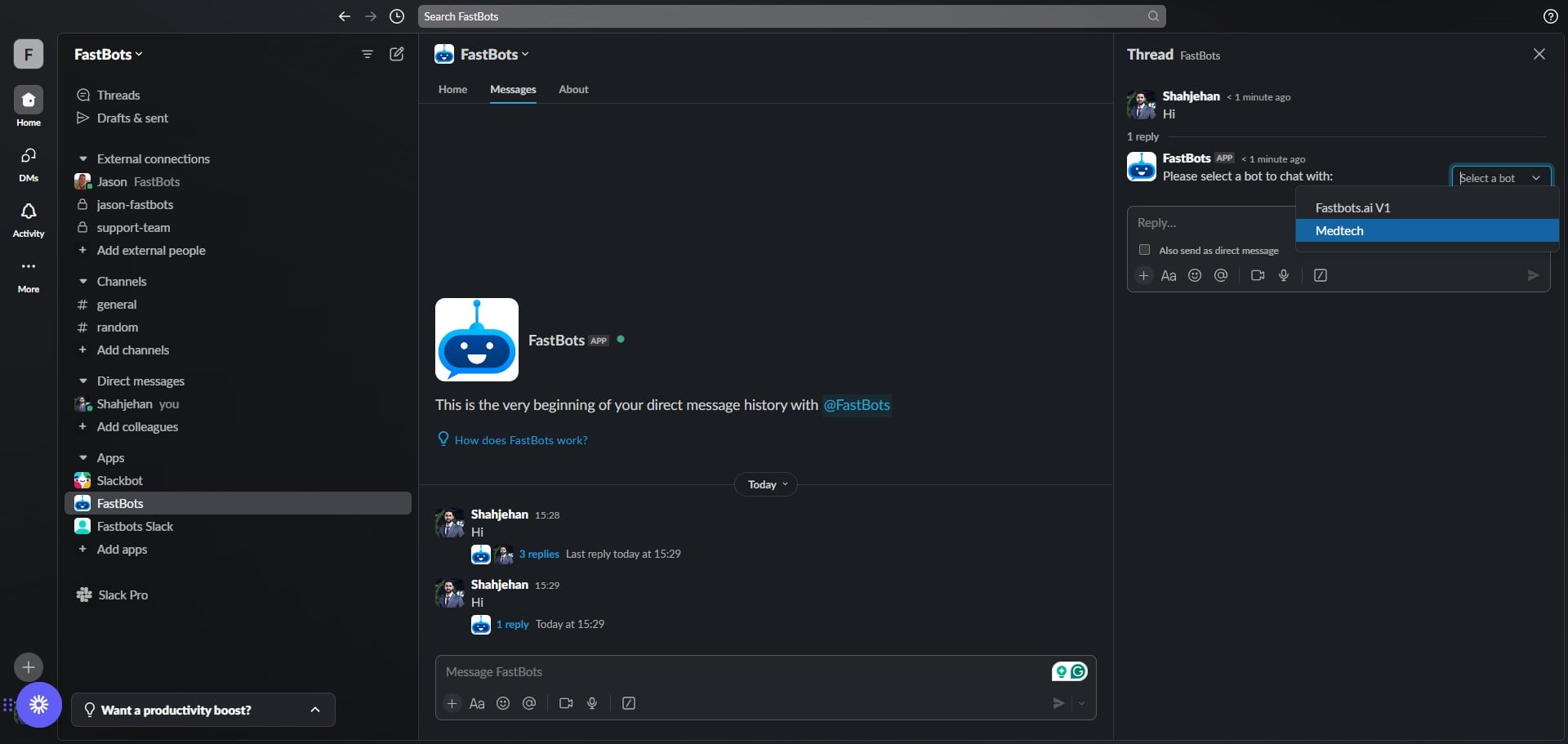Go forward with the history forward arrow

tap(371, 16)
